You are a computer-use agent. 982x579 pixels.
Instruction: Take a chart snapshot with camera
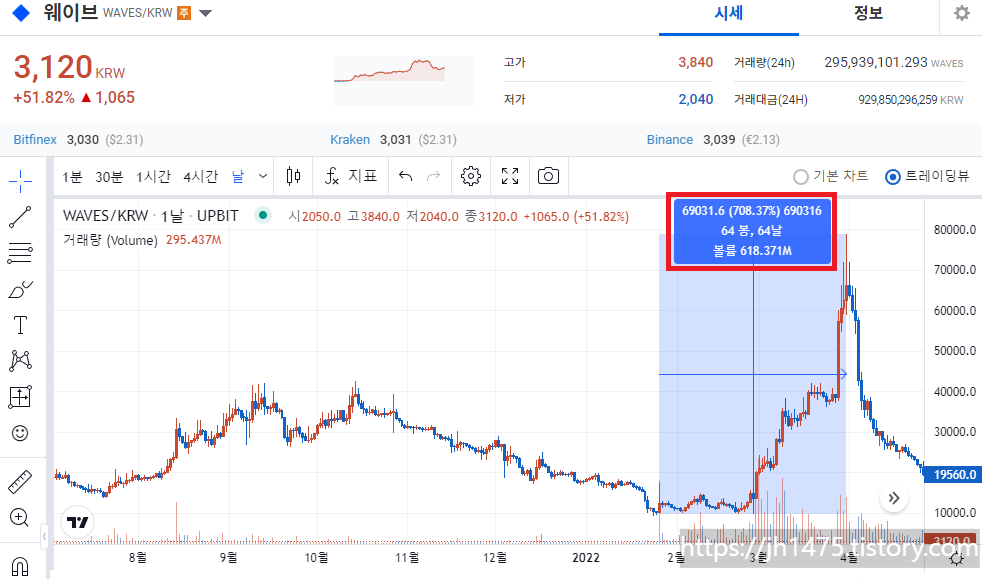pyautogui.click(x=548, y=177)
